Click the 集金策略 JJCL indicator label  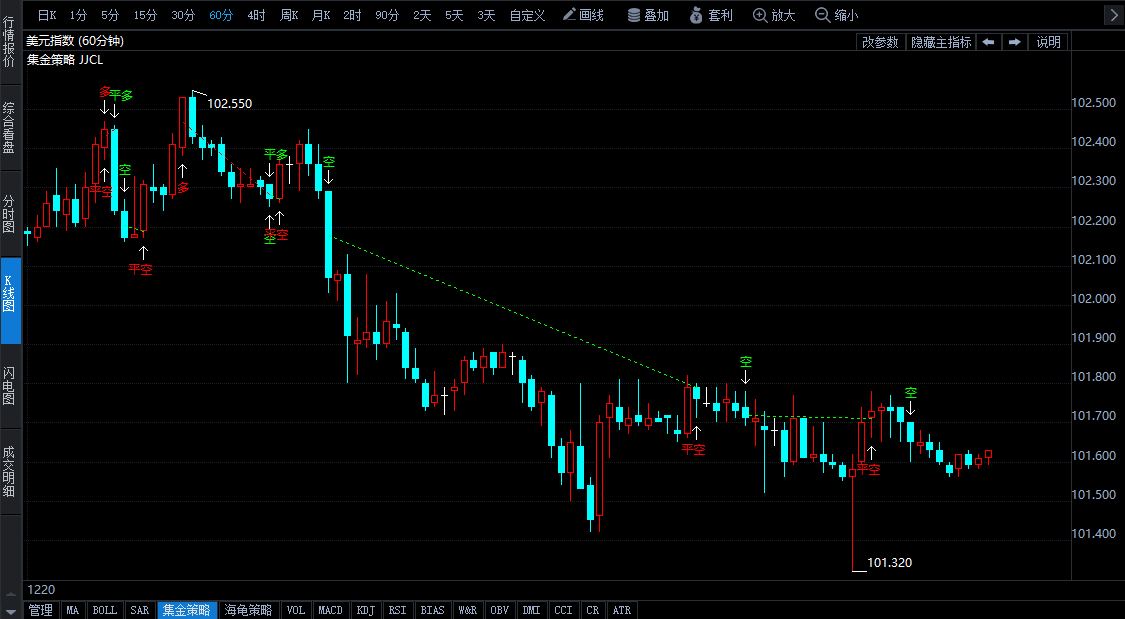(65, 60)
